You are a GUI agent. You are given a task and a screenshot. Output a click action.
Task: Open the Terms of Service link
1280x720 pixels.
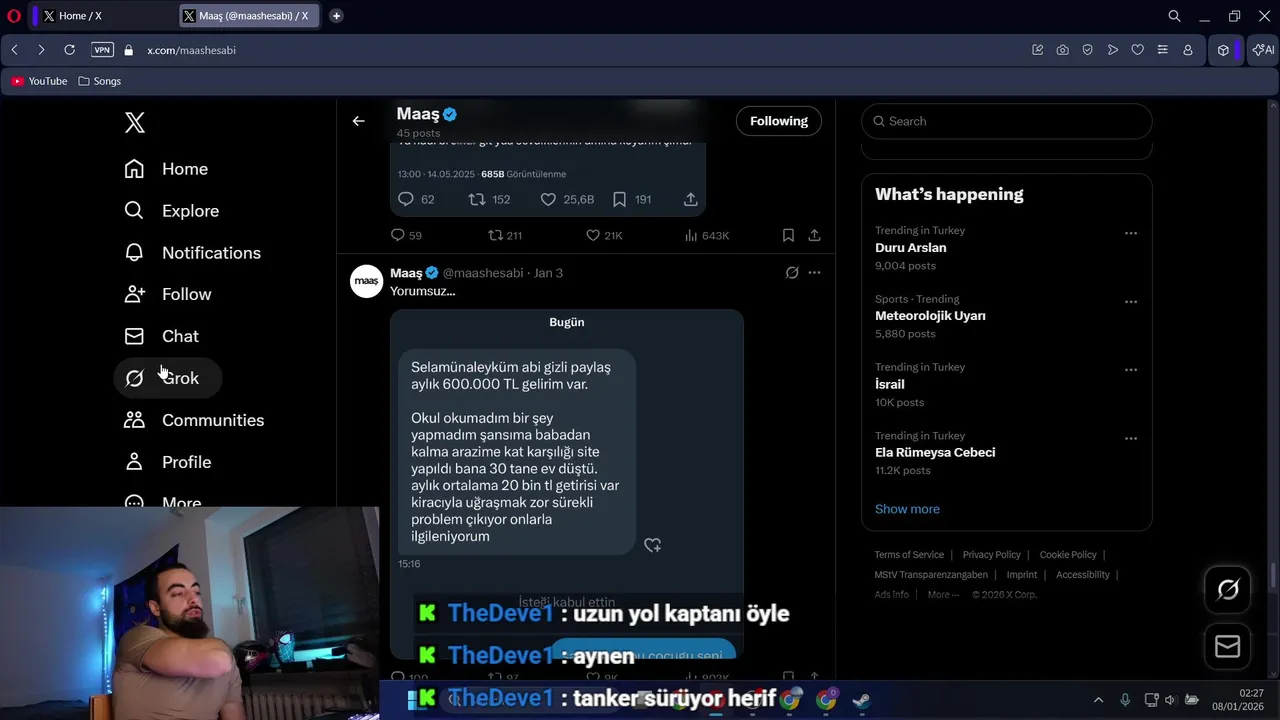click(x=909, y=555)
